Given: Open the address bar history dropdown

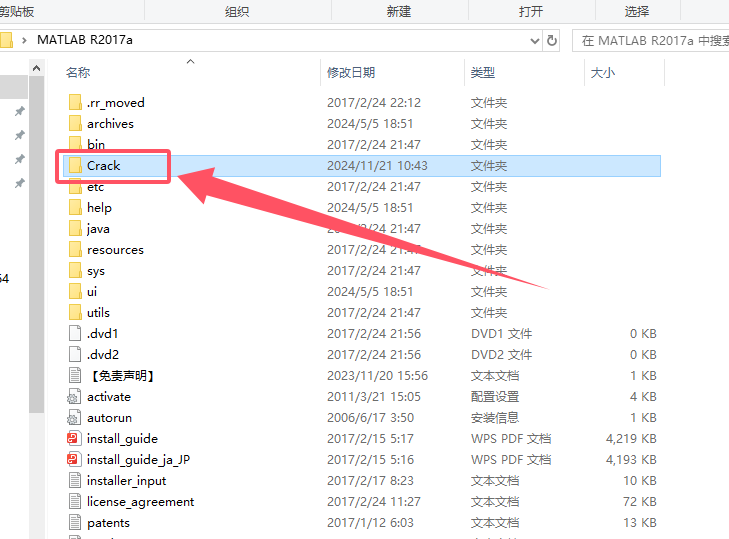Looking at the screenshot, I should [x=535, y=41].
